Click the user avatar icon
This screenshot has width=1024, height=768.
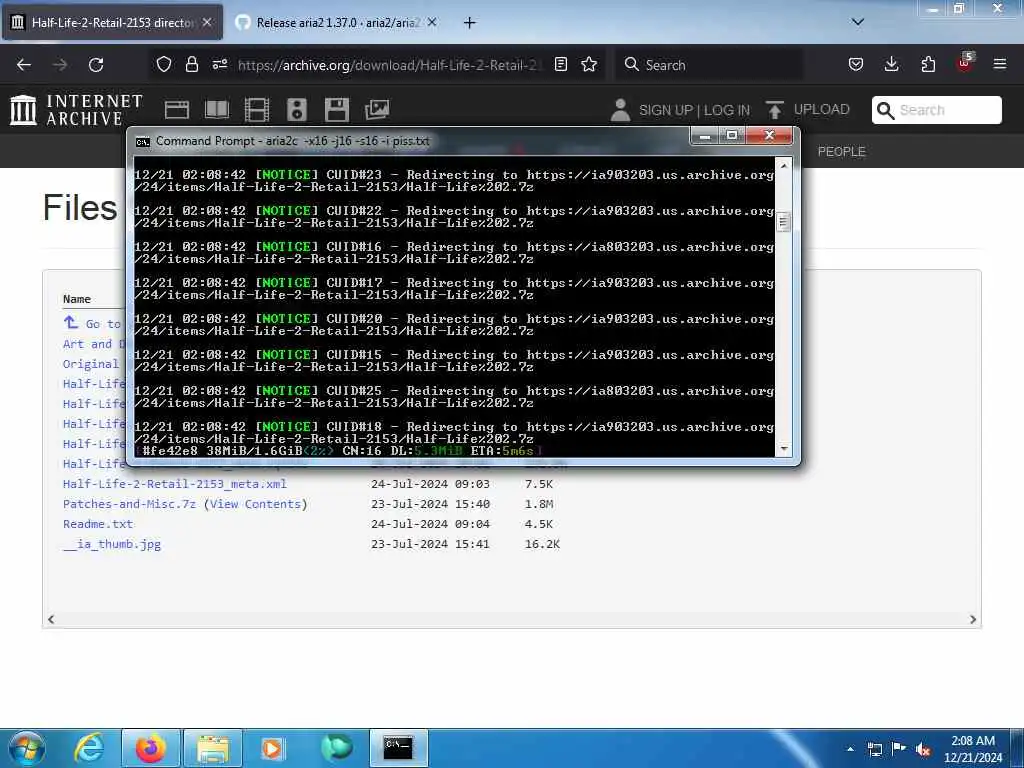[x=620, y=110]
